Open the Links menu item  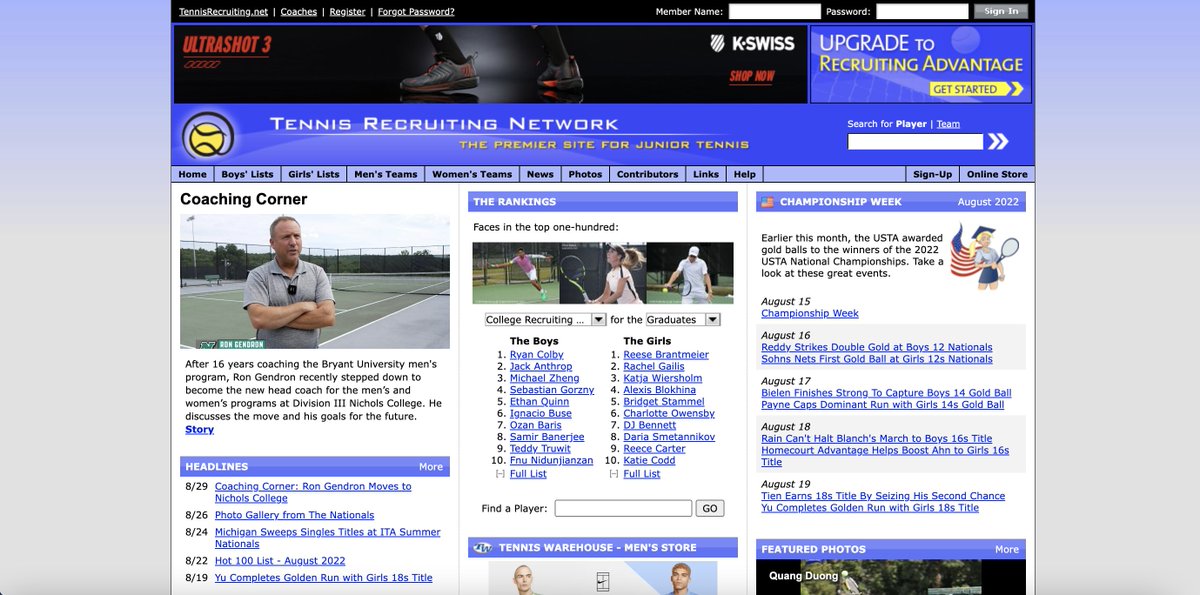pos(706,174)
